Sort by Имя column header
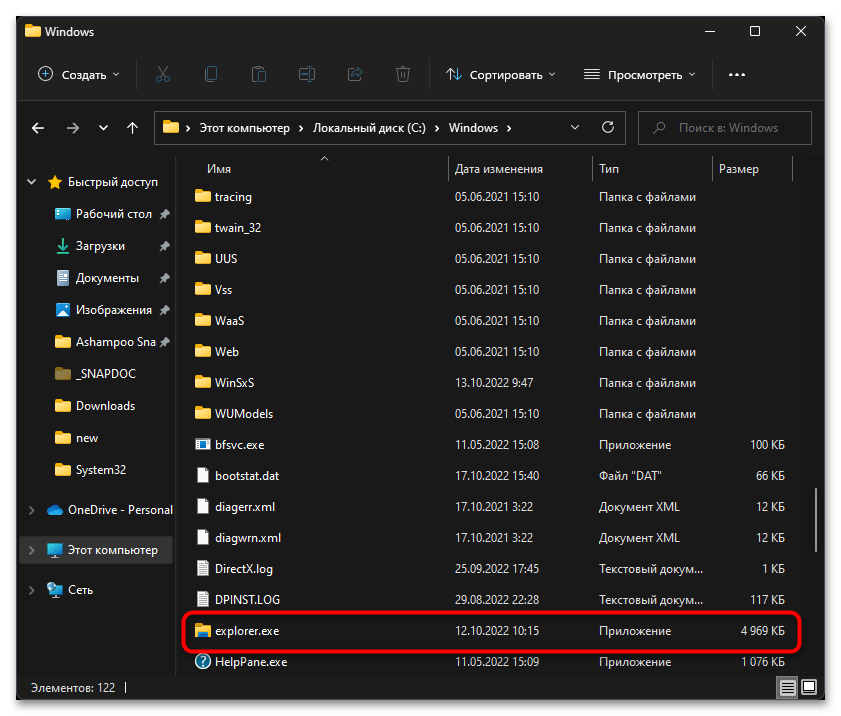 [219, 169]
